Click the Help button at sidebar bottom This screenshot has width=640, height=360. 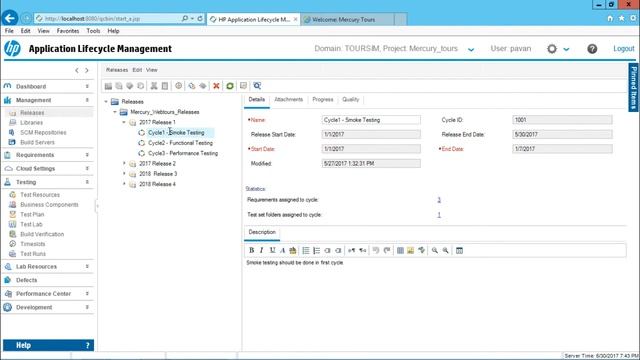tap(48, 345)
